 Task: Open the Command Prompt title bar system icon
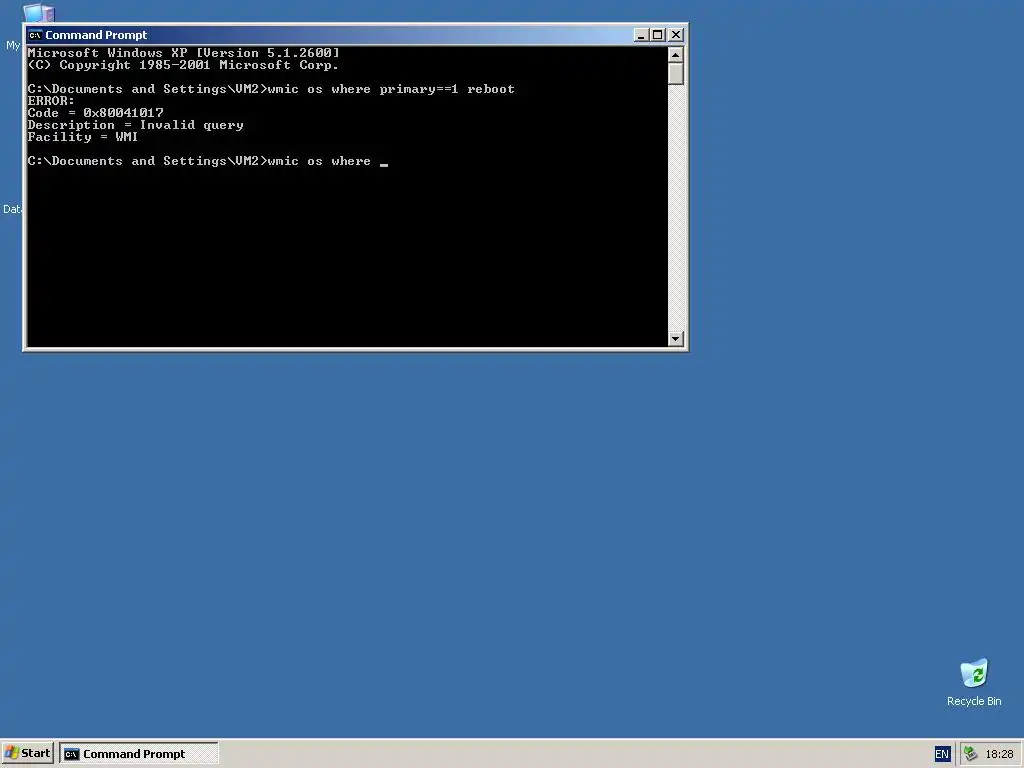click(x=35, y=35)
